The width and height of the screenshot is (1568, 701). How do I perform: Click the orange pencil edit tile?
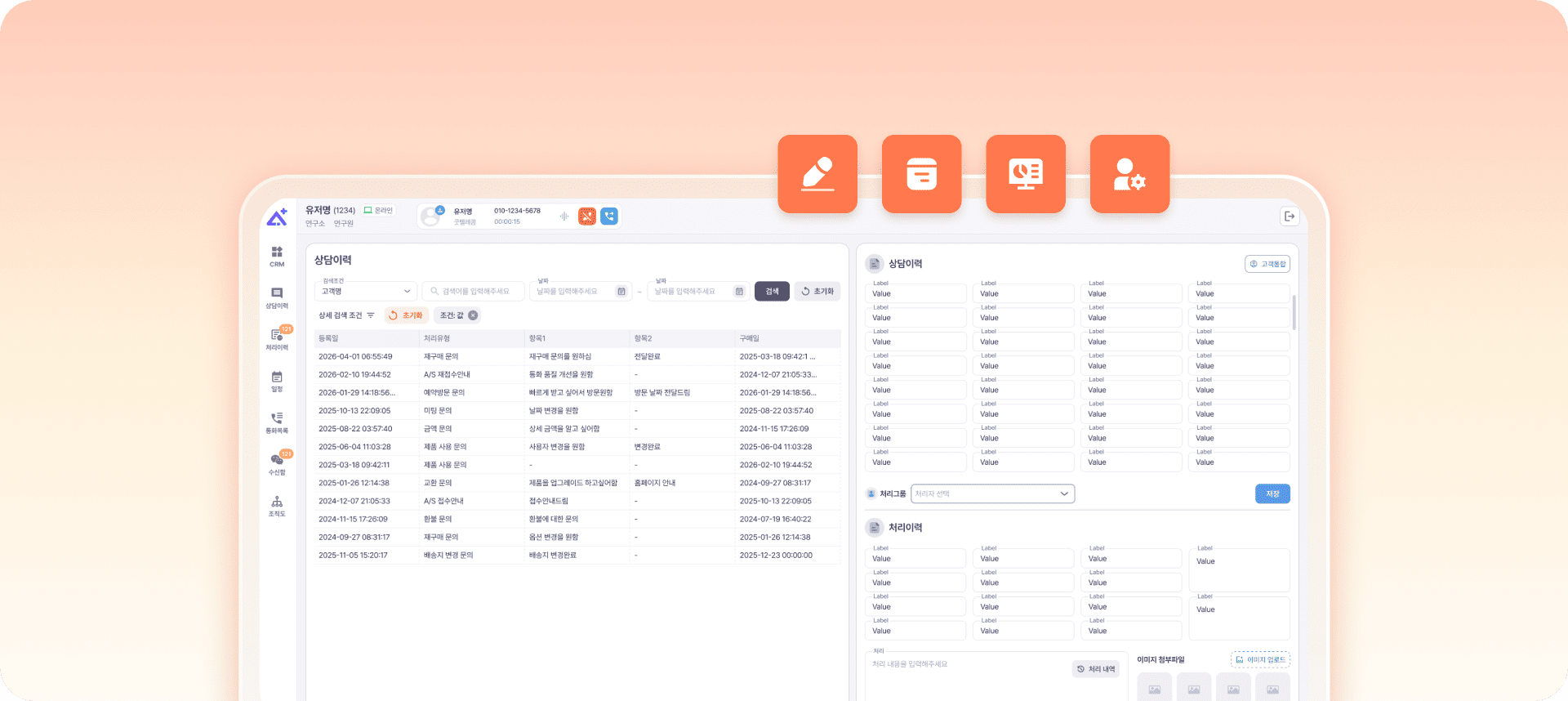(817, 174)
